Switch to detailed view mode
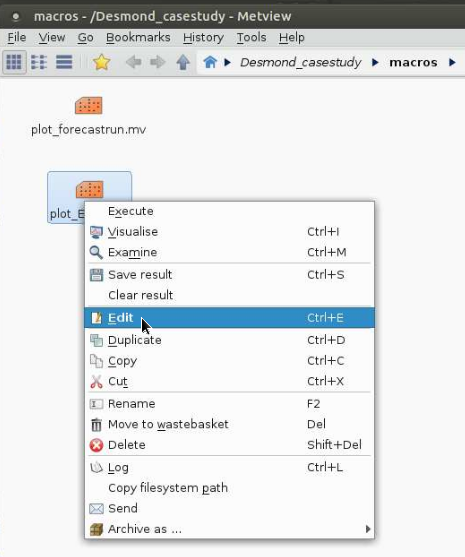Viewport: 465px width, 557px height. [64, 62]
